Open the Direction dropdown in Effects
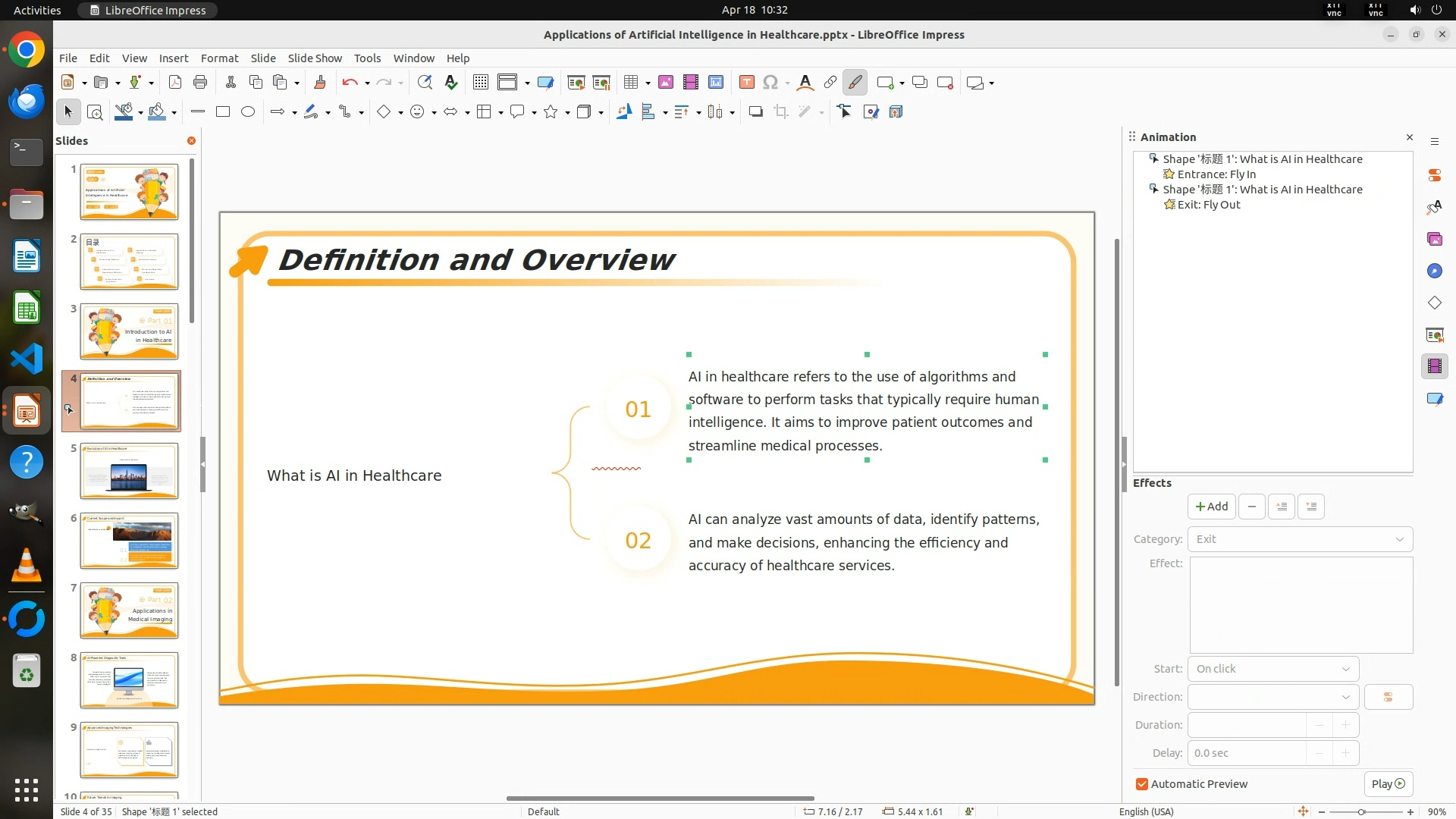 1272,697
